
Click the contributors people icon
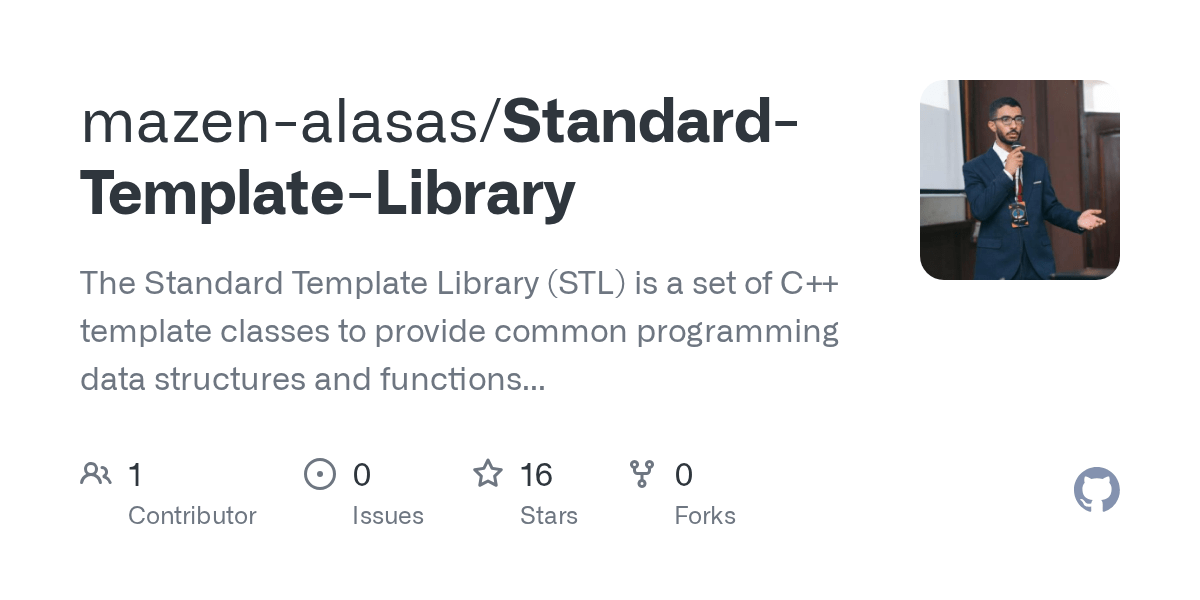click(96, 474)
